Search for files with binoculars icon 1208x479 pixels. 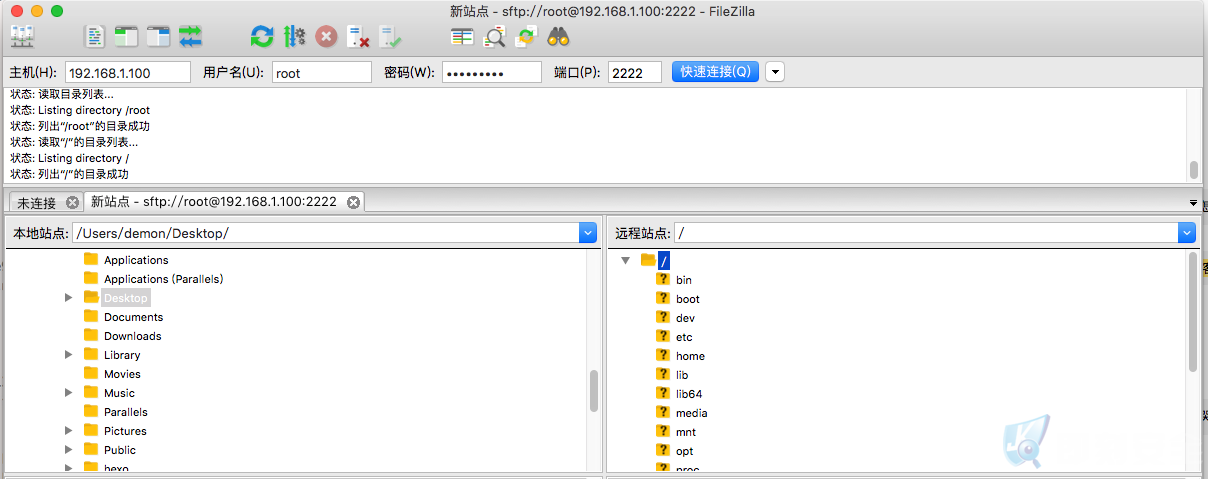tap(558, 37)
